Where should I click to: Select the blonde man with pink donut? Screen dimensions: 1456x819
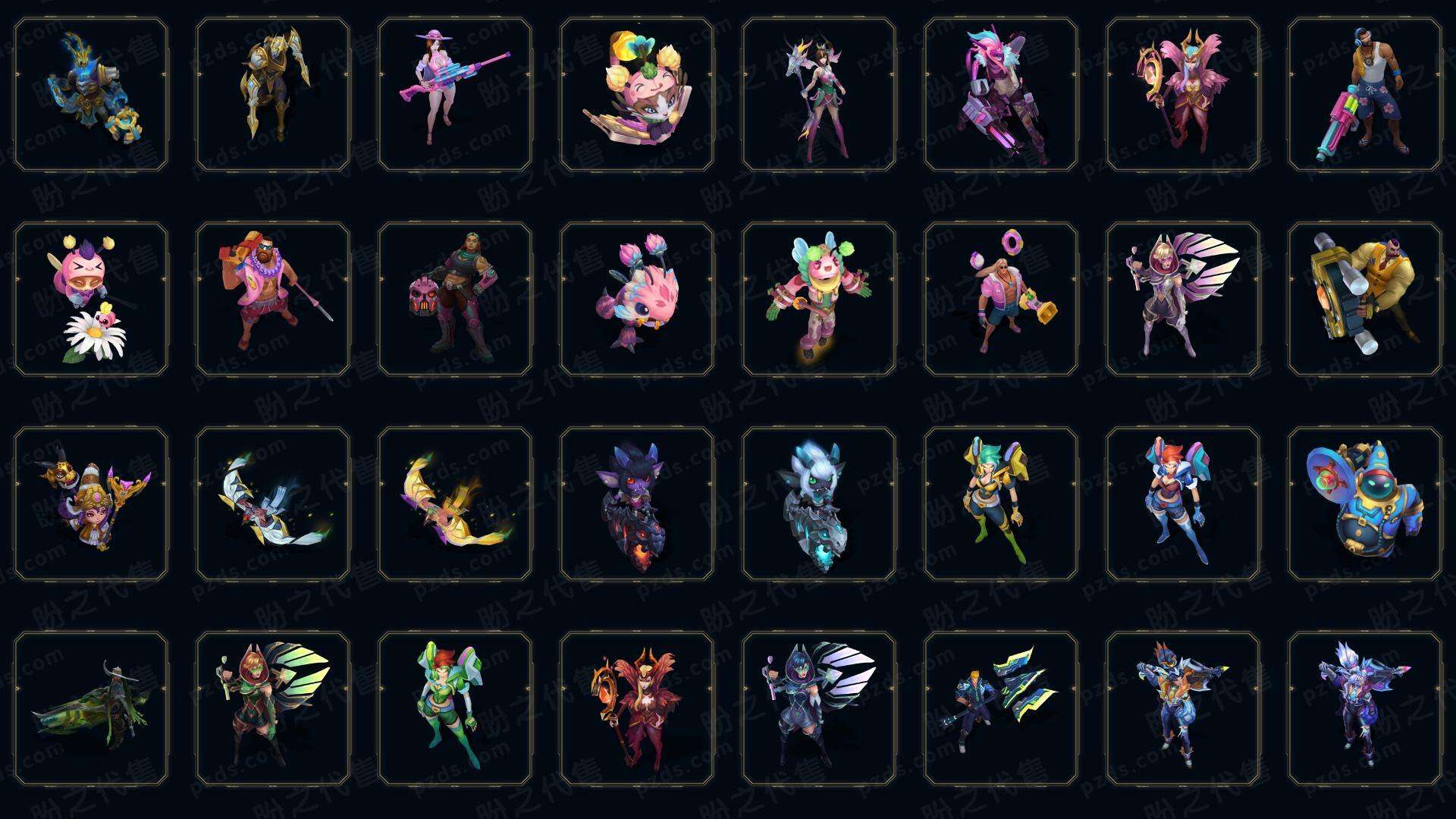[x=1001, y=300]
